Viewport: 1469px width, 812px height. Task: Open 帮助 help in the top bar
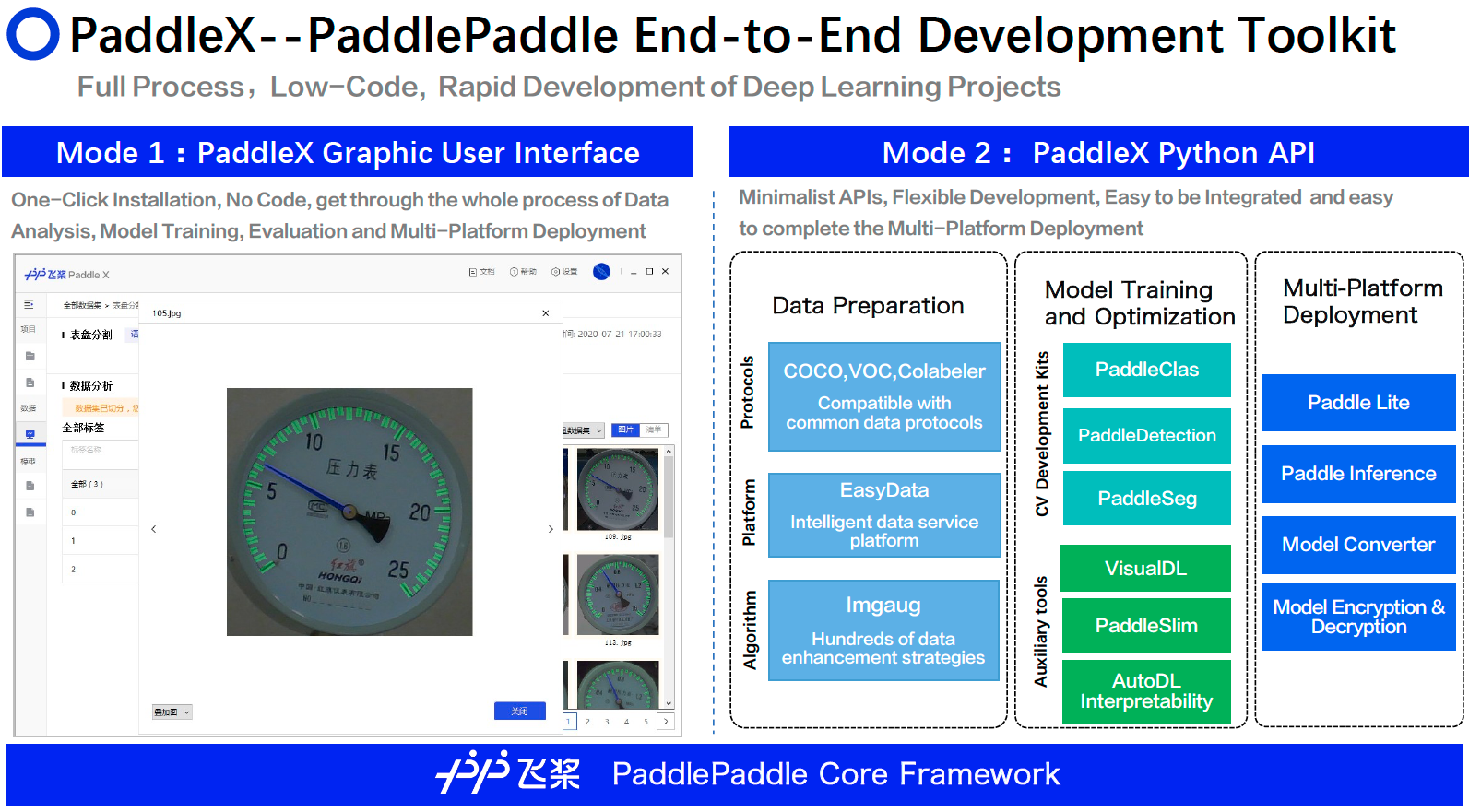click(523, 272)
